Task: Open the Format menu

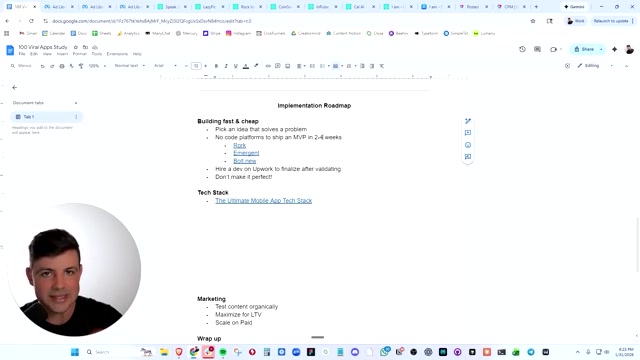Action: click(x=80, y=54)
